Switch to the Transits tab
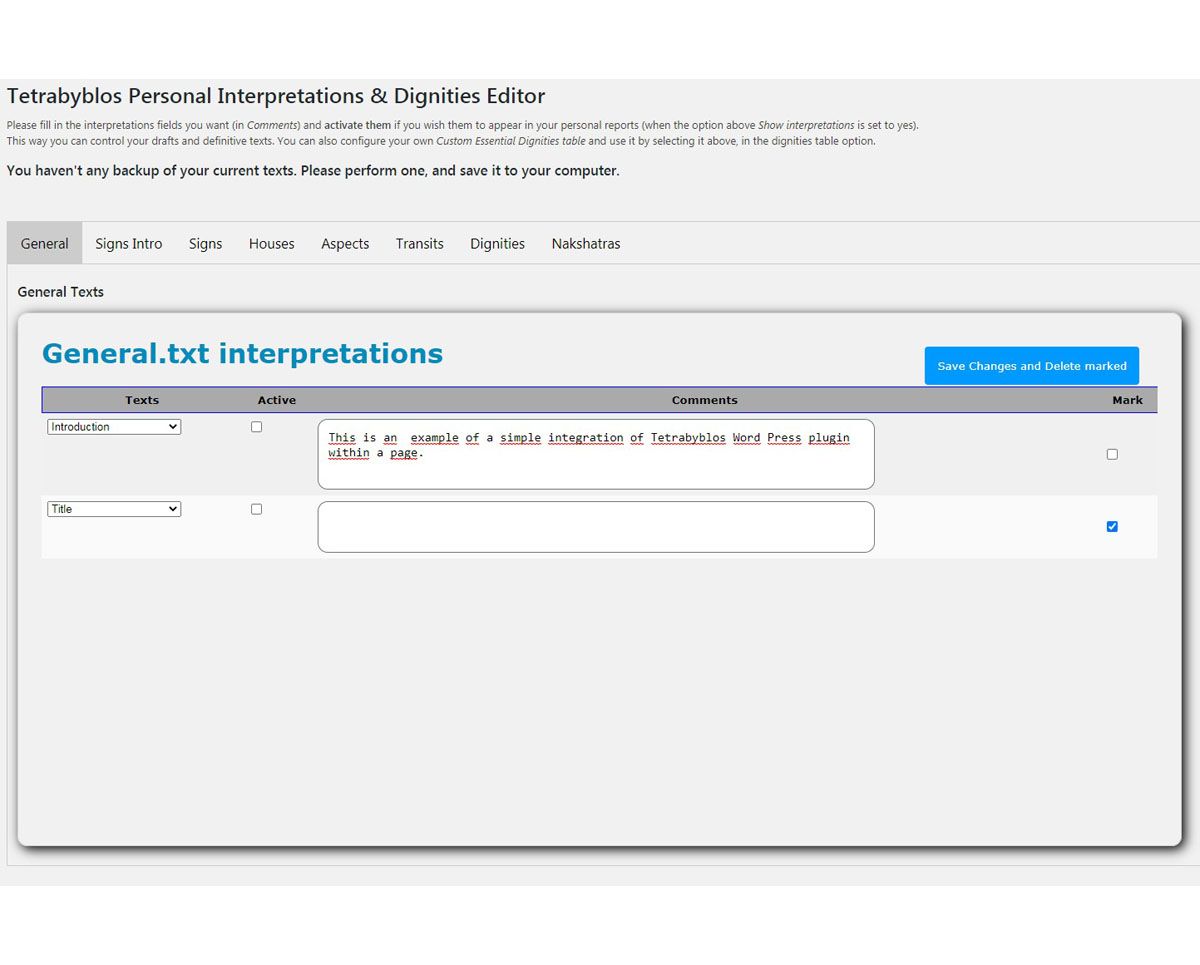The height and width of the screenshot is (965, 1200). 419,243
